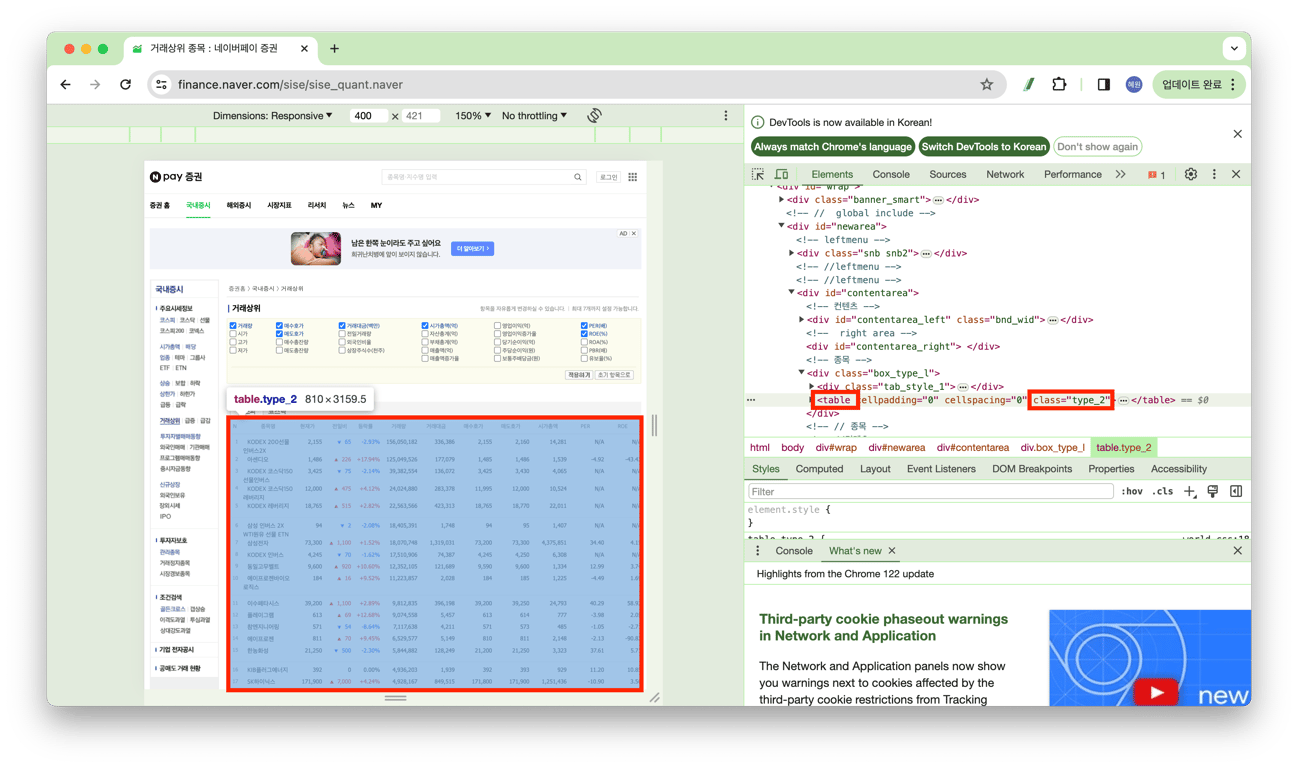Open the Event Listeners tab
1298x768 pixels.
tap(941, 469)
